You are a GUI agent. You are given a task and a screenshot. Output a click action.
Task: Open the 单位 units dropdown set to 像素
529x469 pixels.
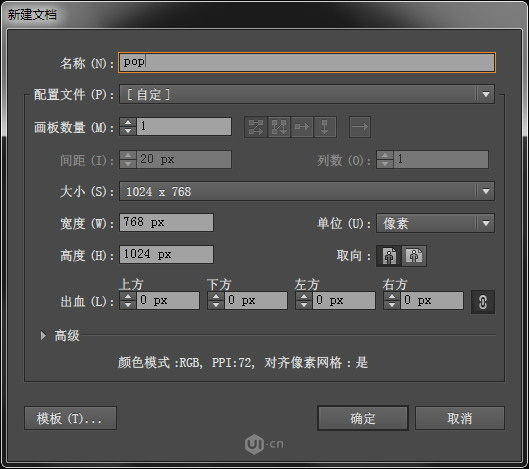pyautogui.click(x=436, y=223)
